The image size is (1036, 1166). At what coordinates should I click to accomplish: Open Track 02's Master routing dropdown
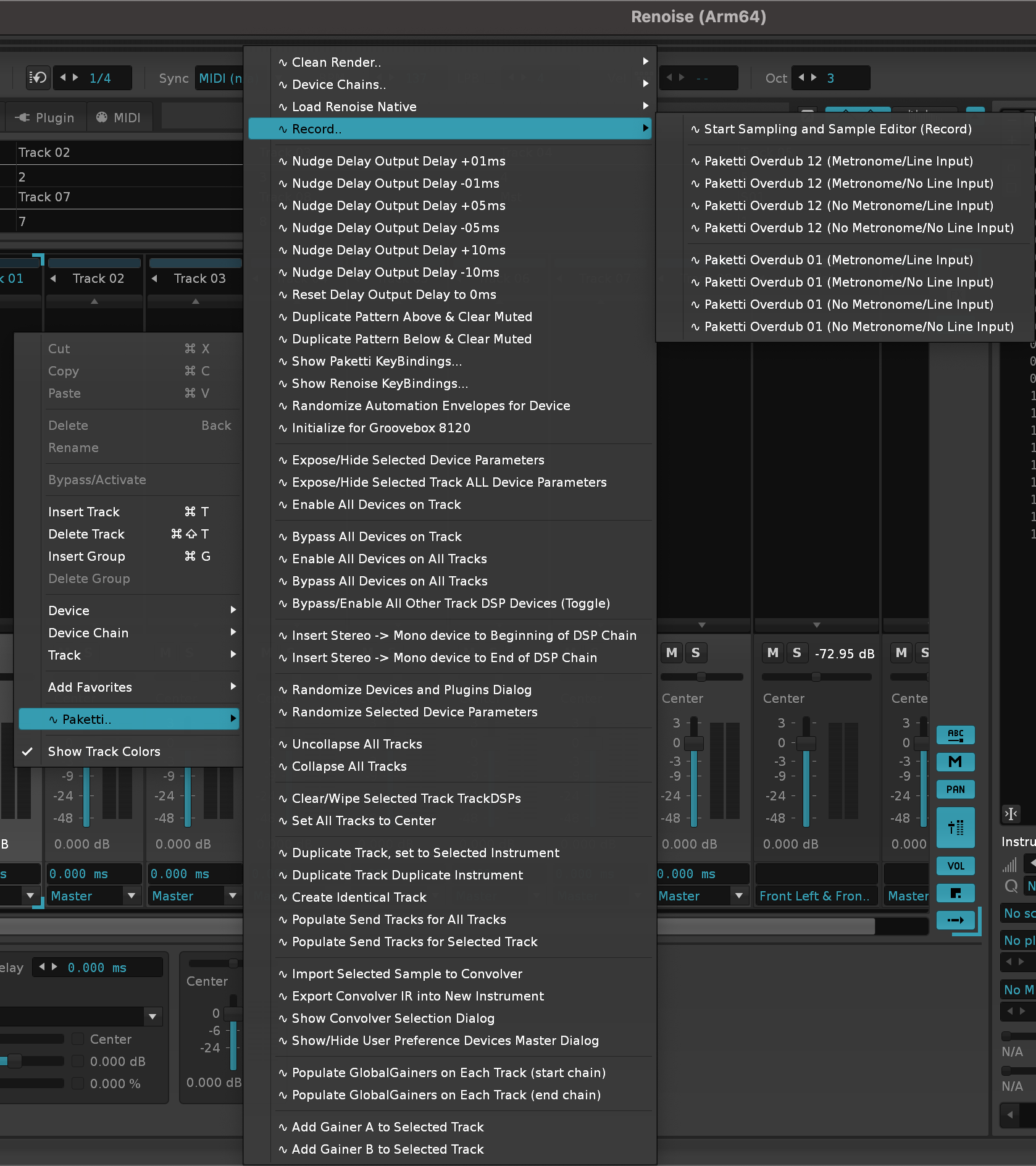[x=130, y=895]
